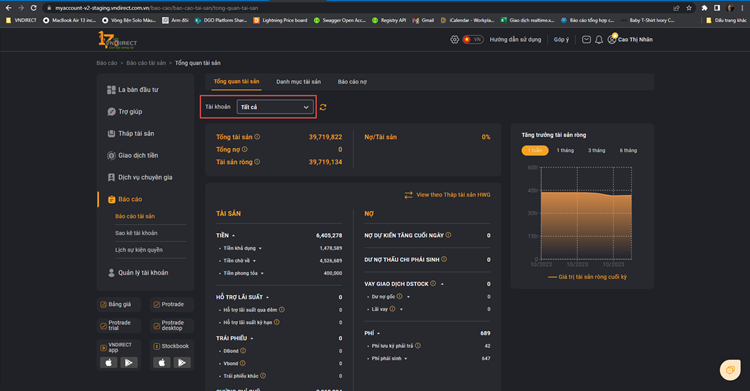Screen dimensions: 750x391
Task: Open App Store button for VNDIRECT app
Action: pos(109,362)
